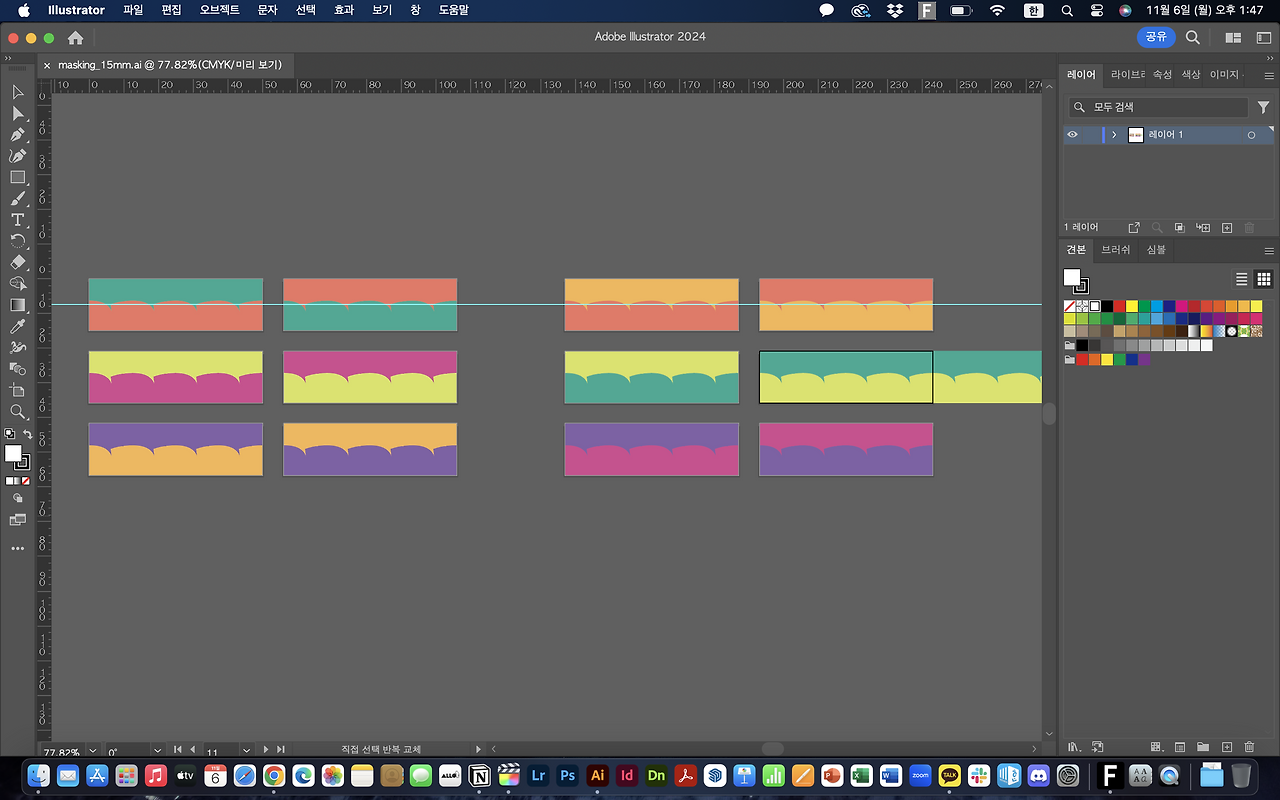
Task: Open the 오브젝트 menu
Action: (219, 10)
